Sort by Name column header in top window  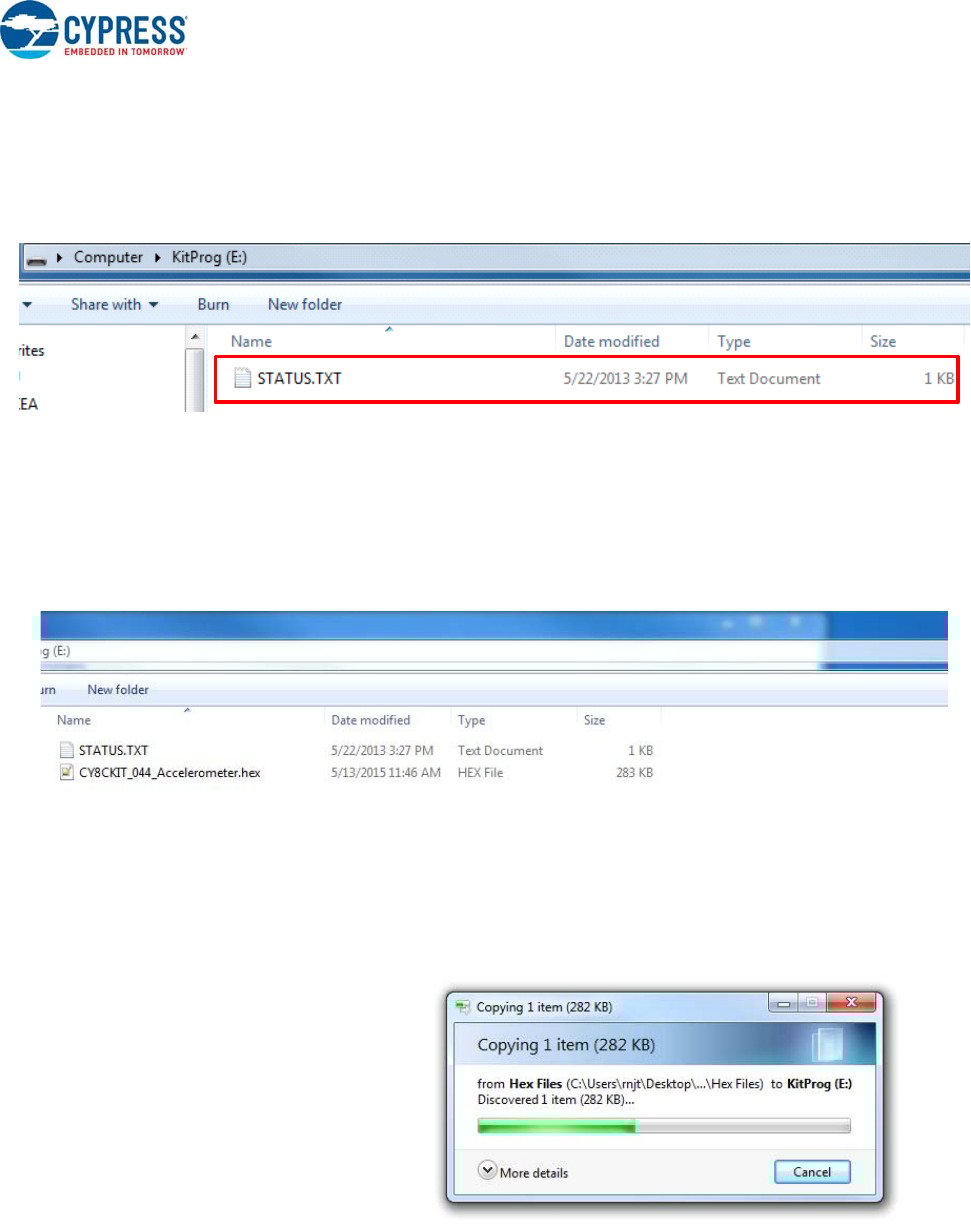(251, 341)
